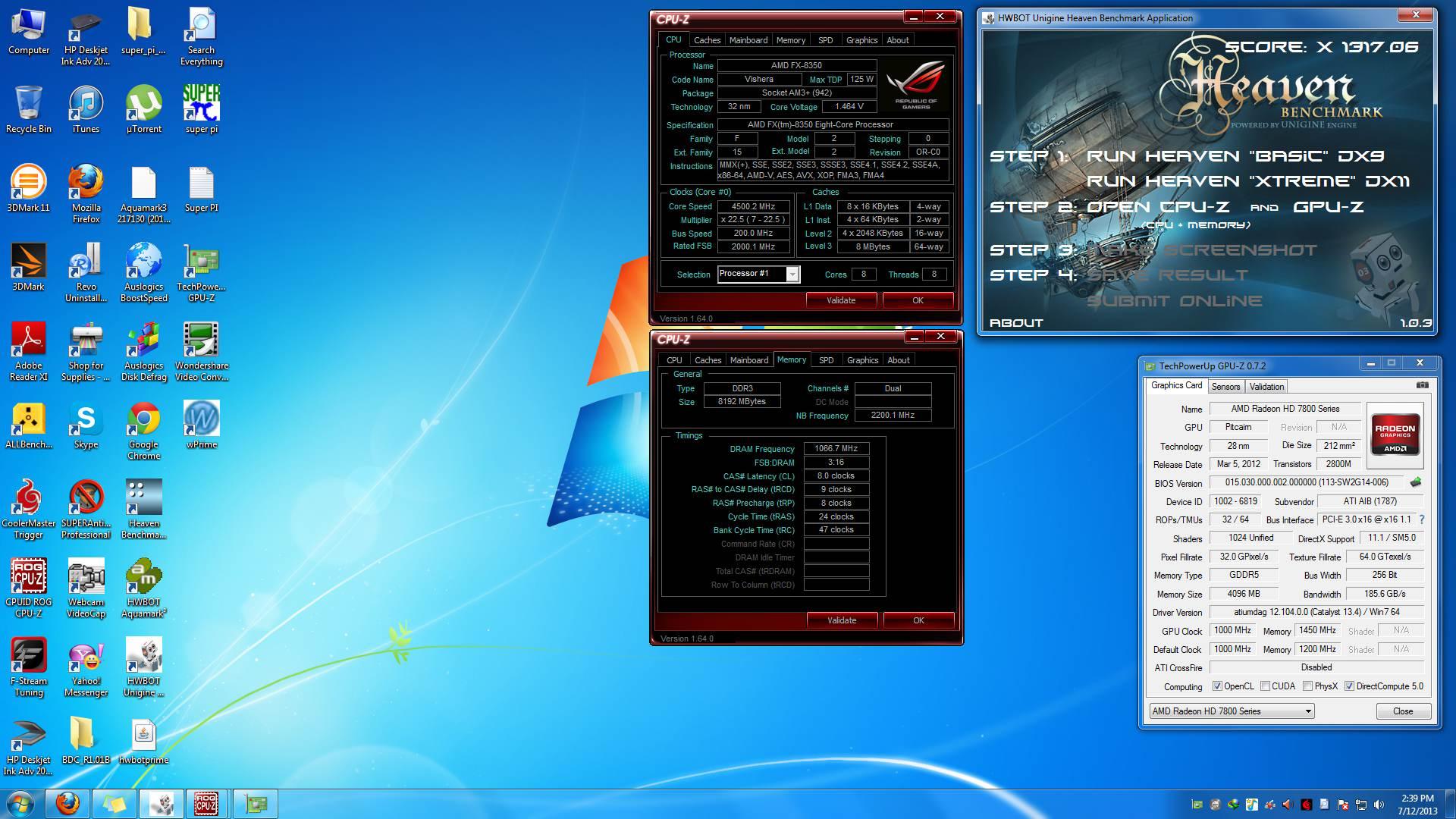Screen dimensions: 1456x819
Task: Open Heaven Benchmark desktop shortcut
Action: pyautogui.click(x=143, y=510)
